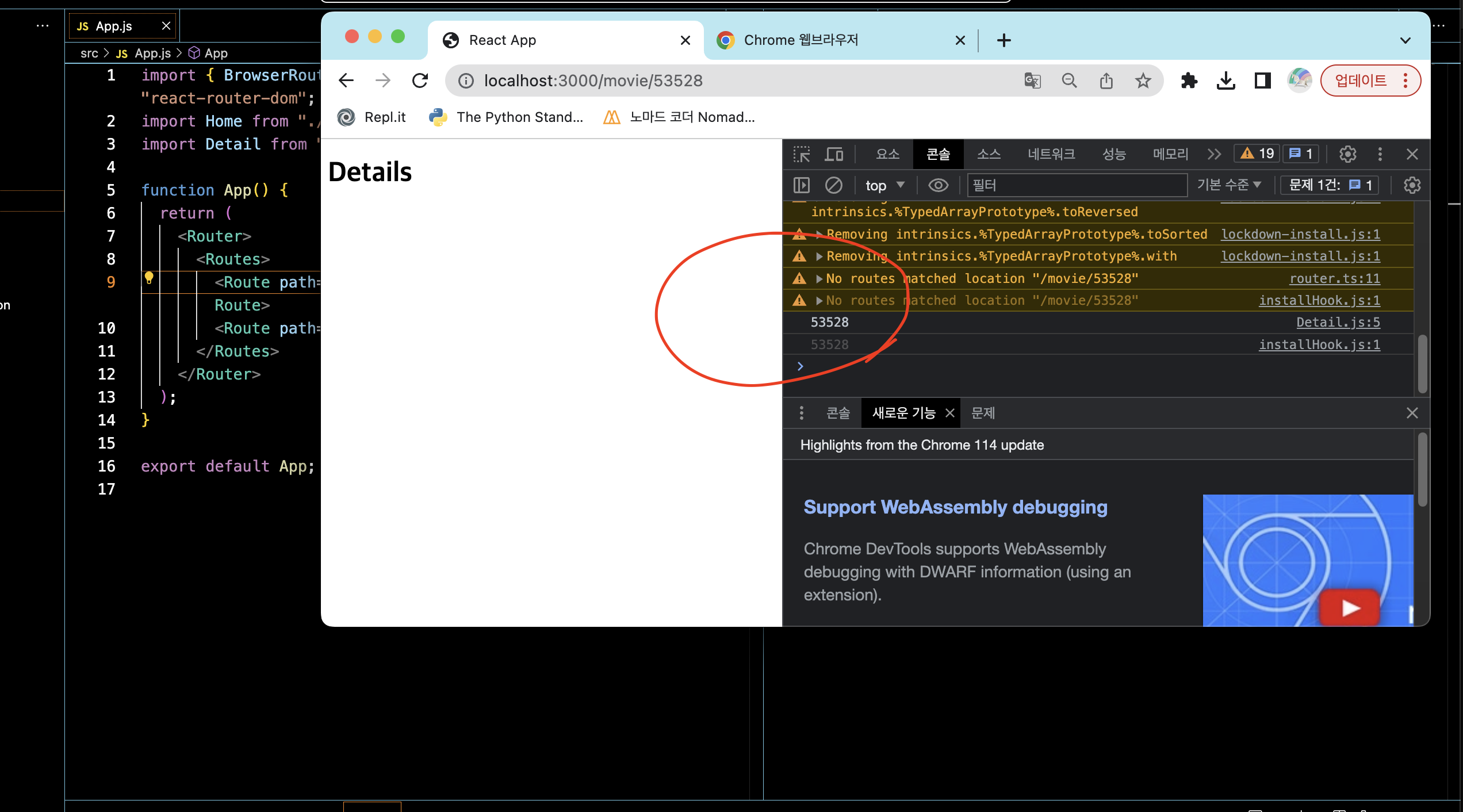Open the Chrome downloads icon
The image size is (1463, 812).
1225,81
